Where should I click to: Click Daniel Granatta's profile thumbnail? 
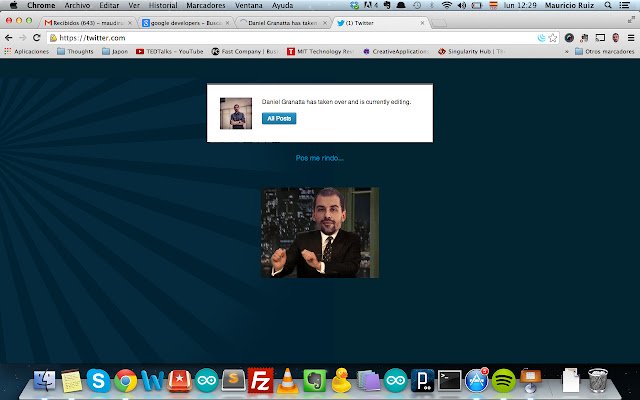coord(236,113)
